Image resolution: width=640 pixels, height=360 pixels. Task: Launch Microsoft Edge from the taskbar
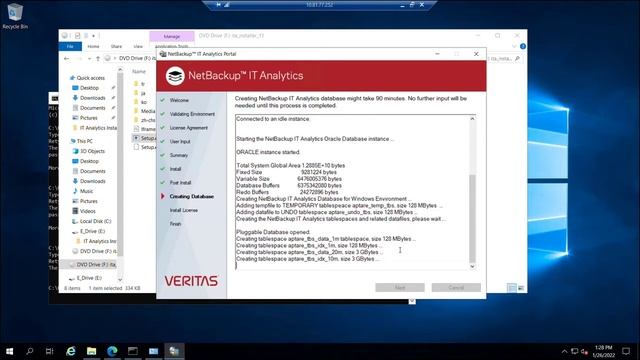coord(112,351)
